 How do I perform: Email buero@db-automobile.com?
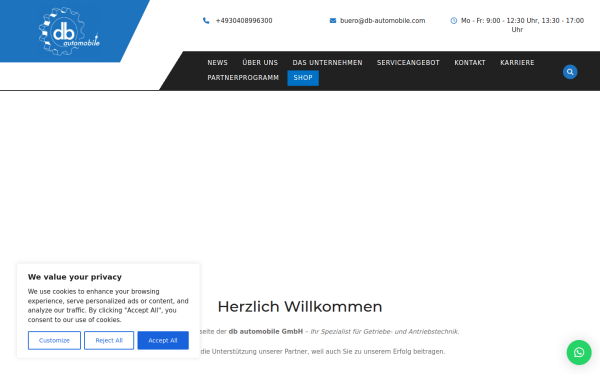coord(382,21)
